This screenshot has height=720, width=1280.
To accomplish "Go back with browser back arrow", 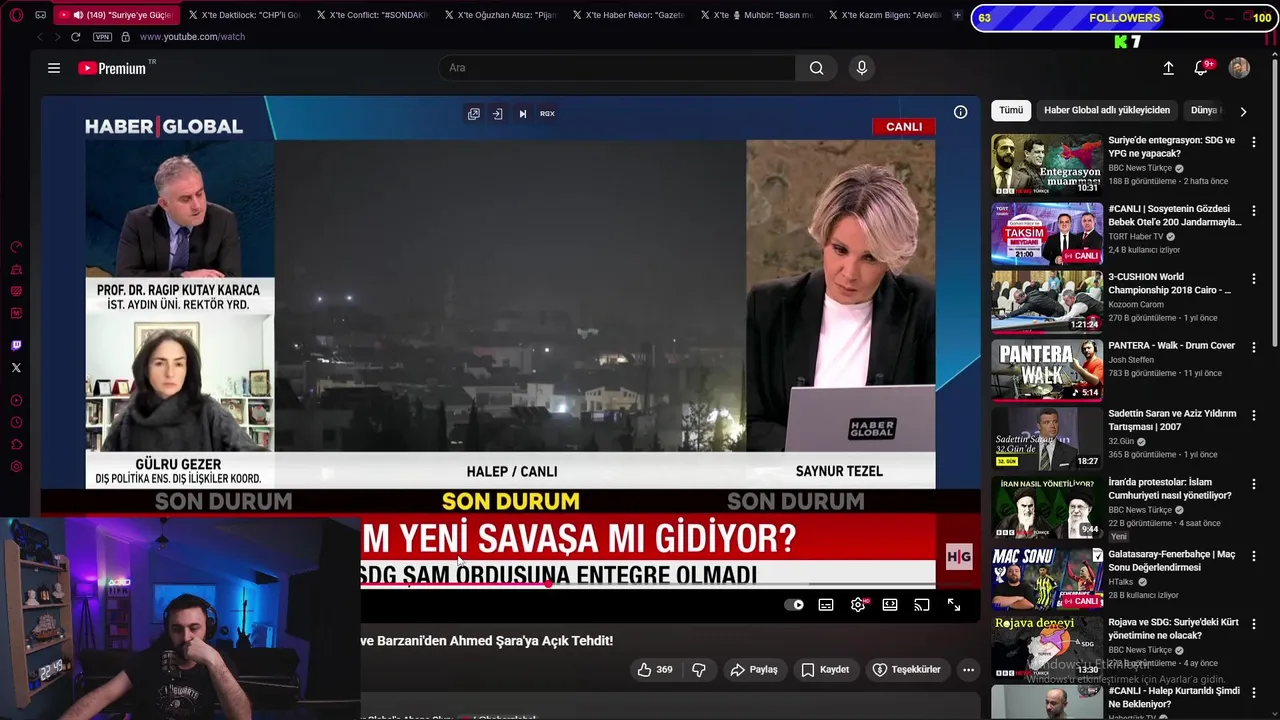I will tap(40, 37).
